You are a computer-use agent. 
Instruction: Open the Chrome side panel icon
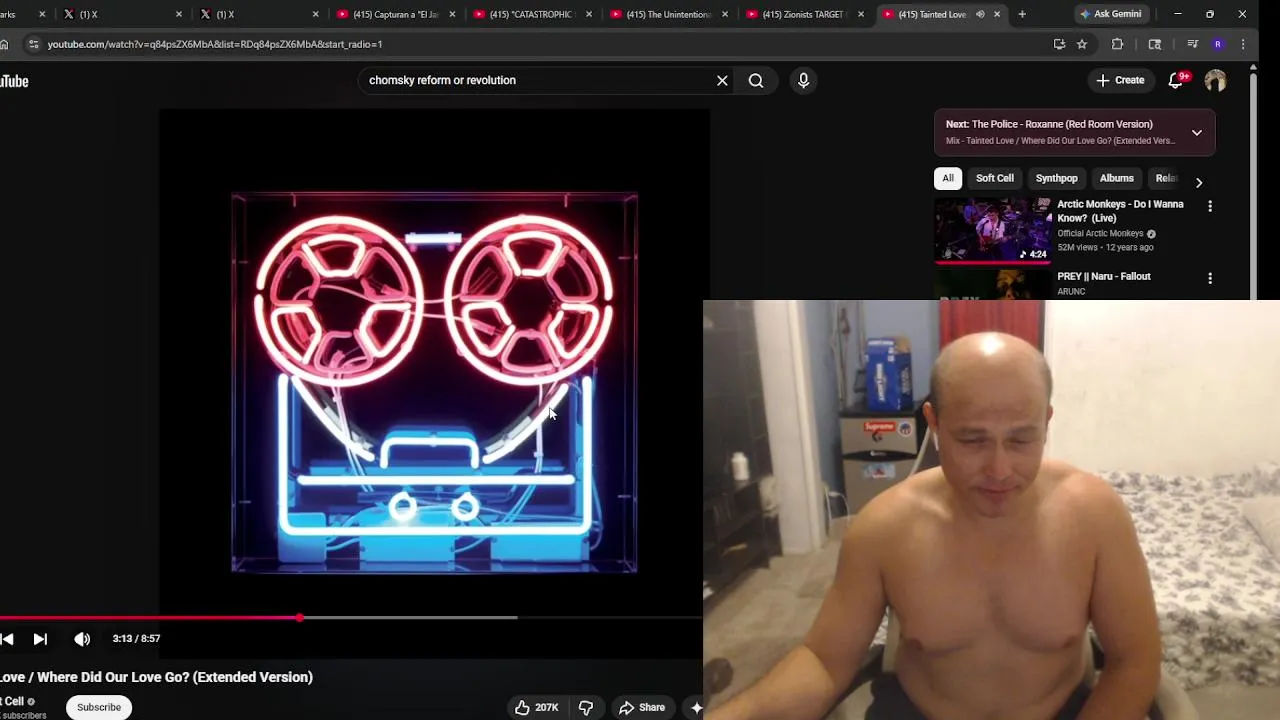click(1155, 44)
